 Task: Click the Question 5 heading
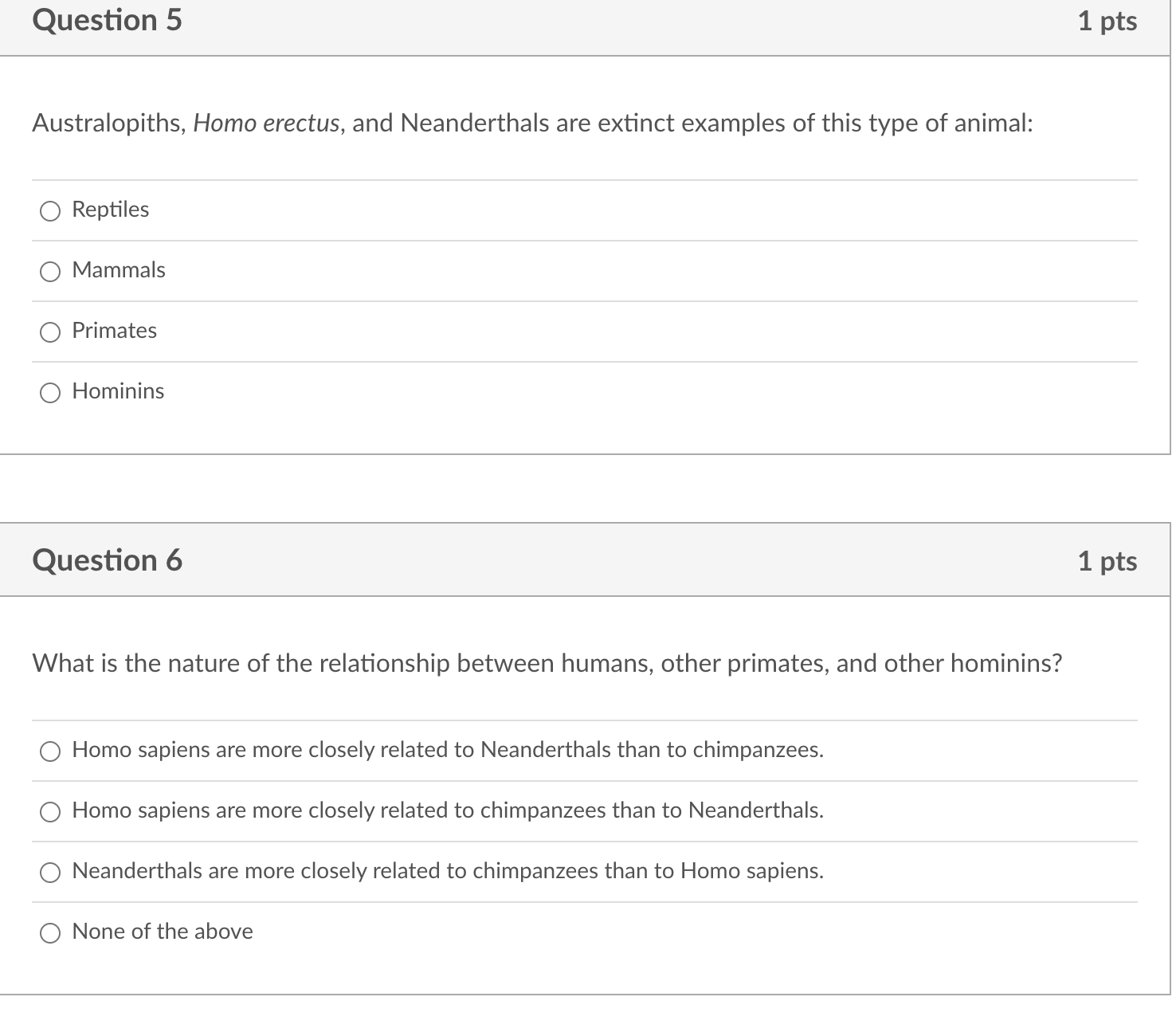click(108, 20)
